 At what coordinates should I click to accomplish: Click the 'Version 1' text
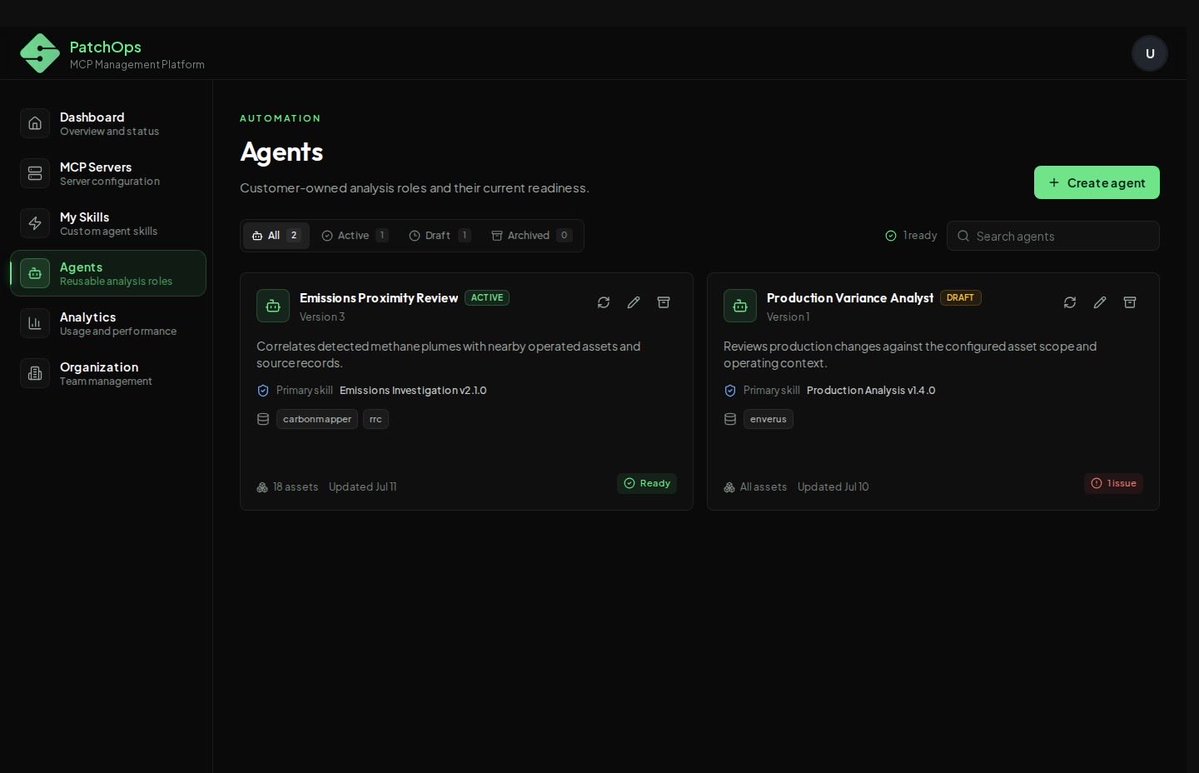coord(788,317)
